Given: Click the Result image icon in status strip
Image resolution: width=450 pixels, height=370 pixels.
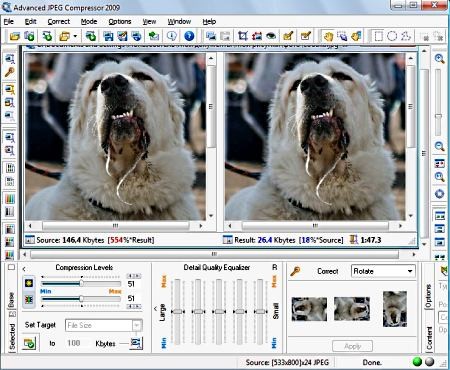Looking at the screenshot, I should [x=228, y=240].
